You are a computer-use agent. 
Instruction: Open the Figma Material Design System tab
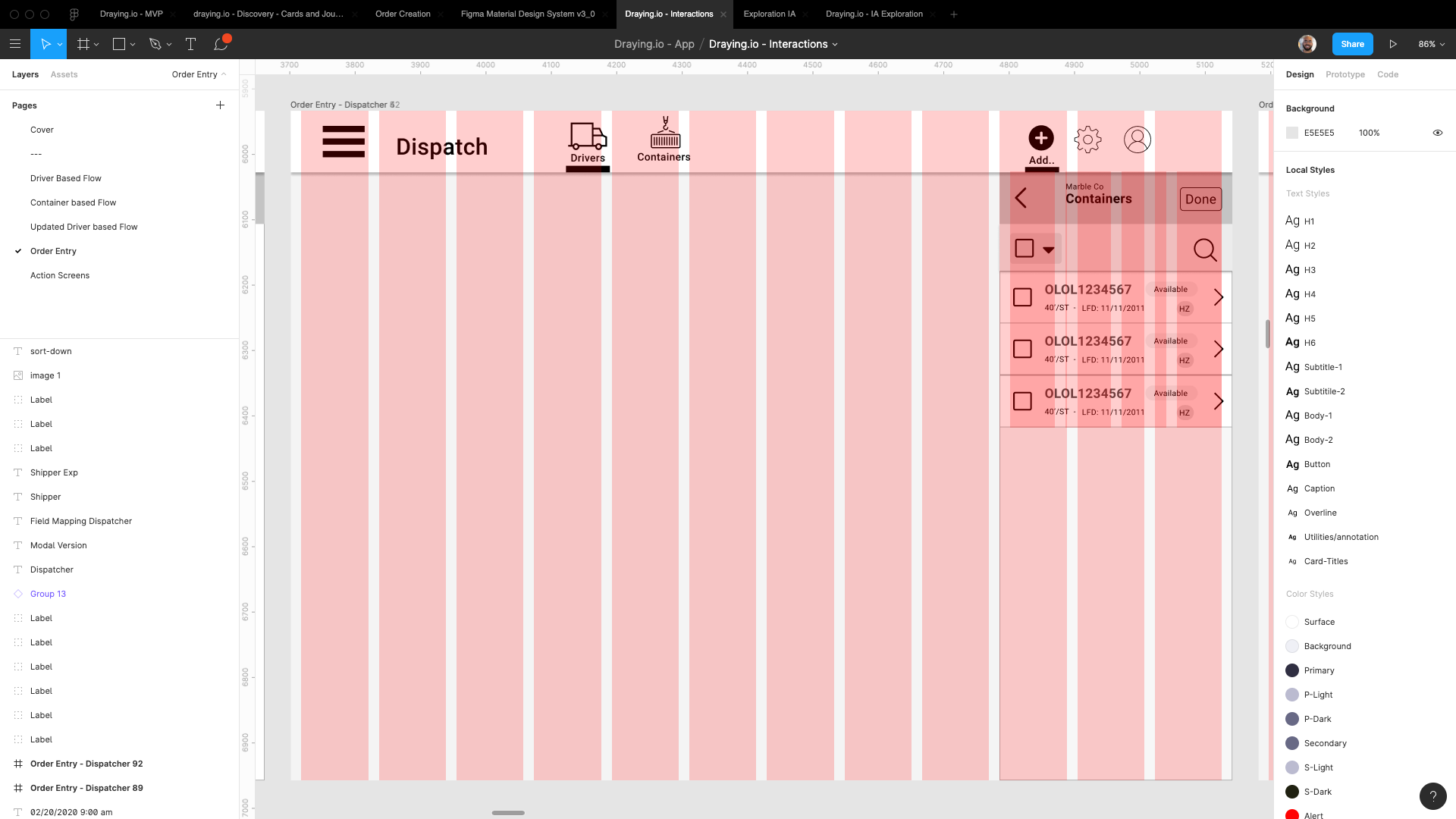[x=528, y=14]
